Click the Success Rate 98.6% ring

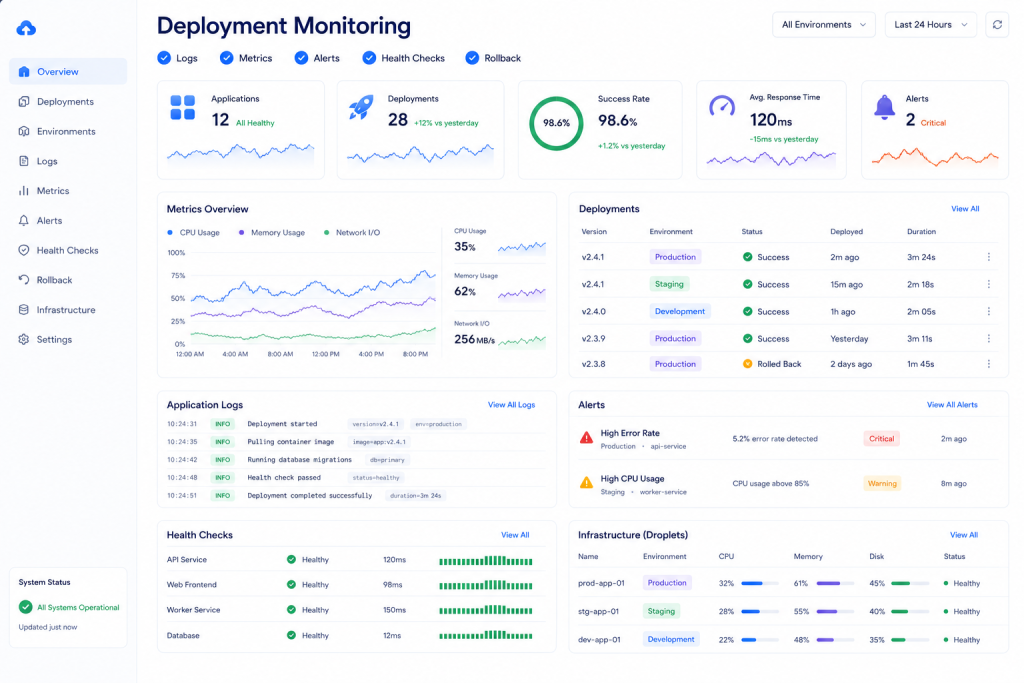pos(556,123)
